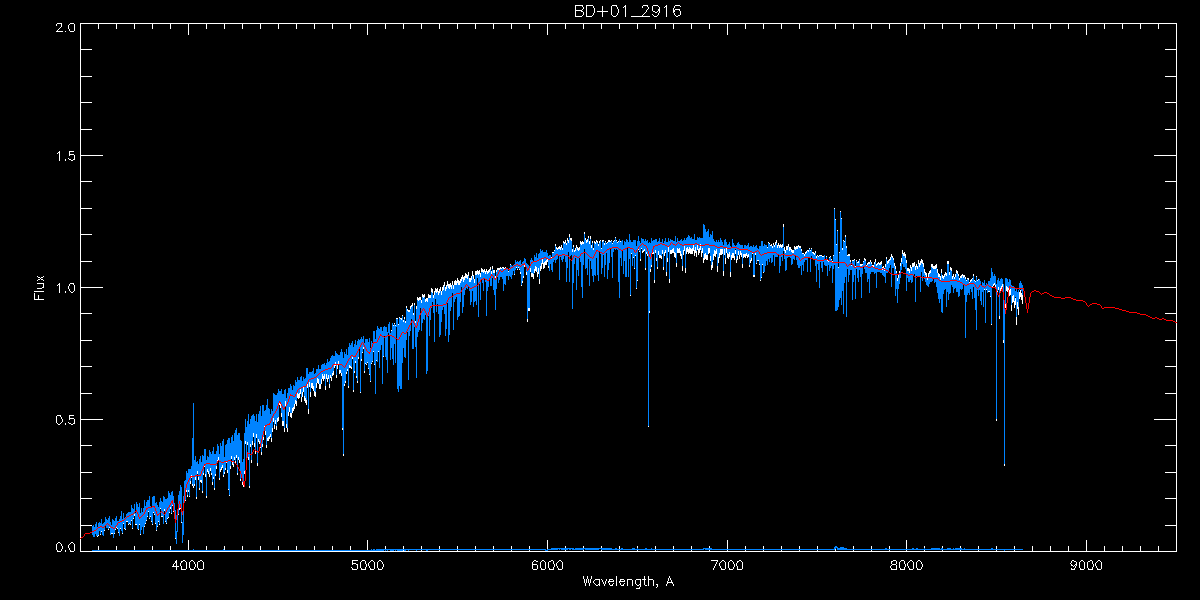Screen dimensions: 1200x600
Task: Click the deepest absorption line near 8540
Action: (x=1004, y=462)
